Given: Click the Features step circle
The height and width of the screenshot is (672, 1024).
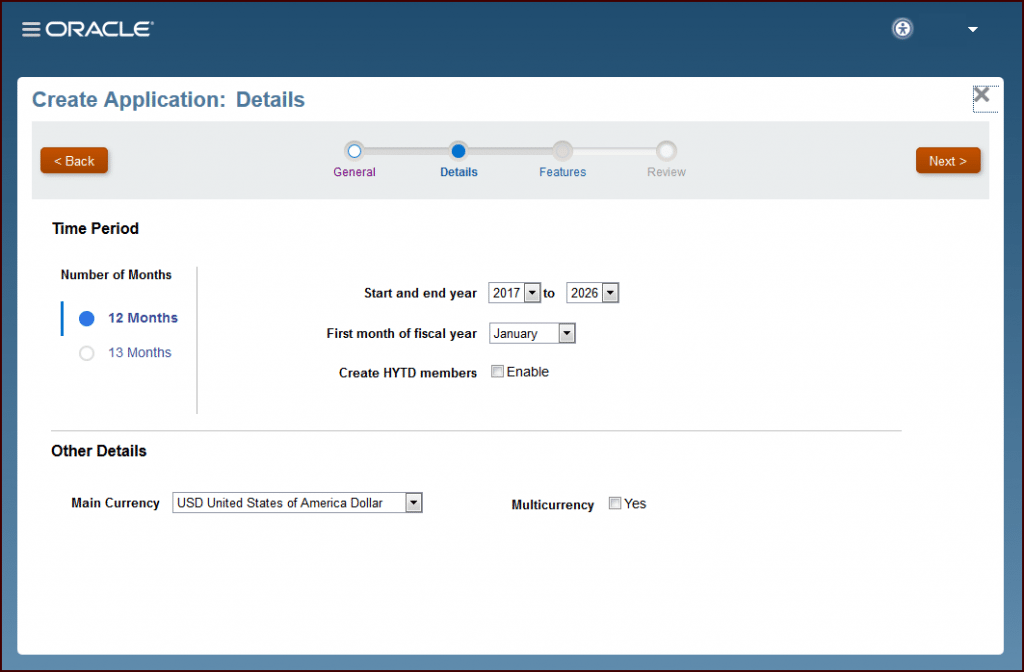Looking at the screenshot, I should click(x=562, y=152).
